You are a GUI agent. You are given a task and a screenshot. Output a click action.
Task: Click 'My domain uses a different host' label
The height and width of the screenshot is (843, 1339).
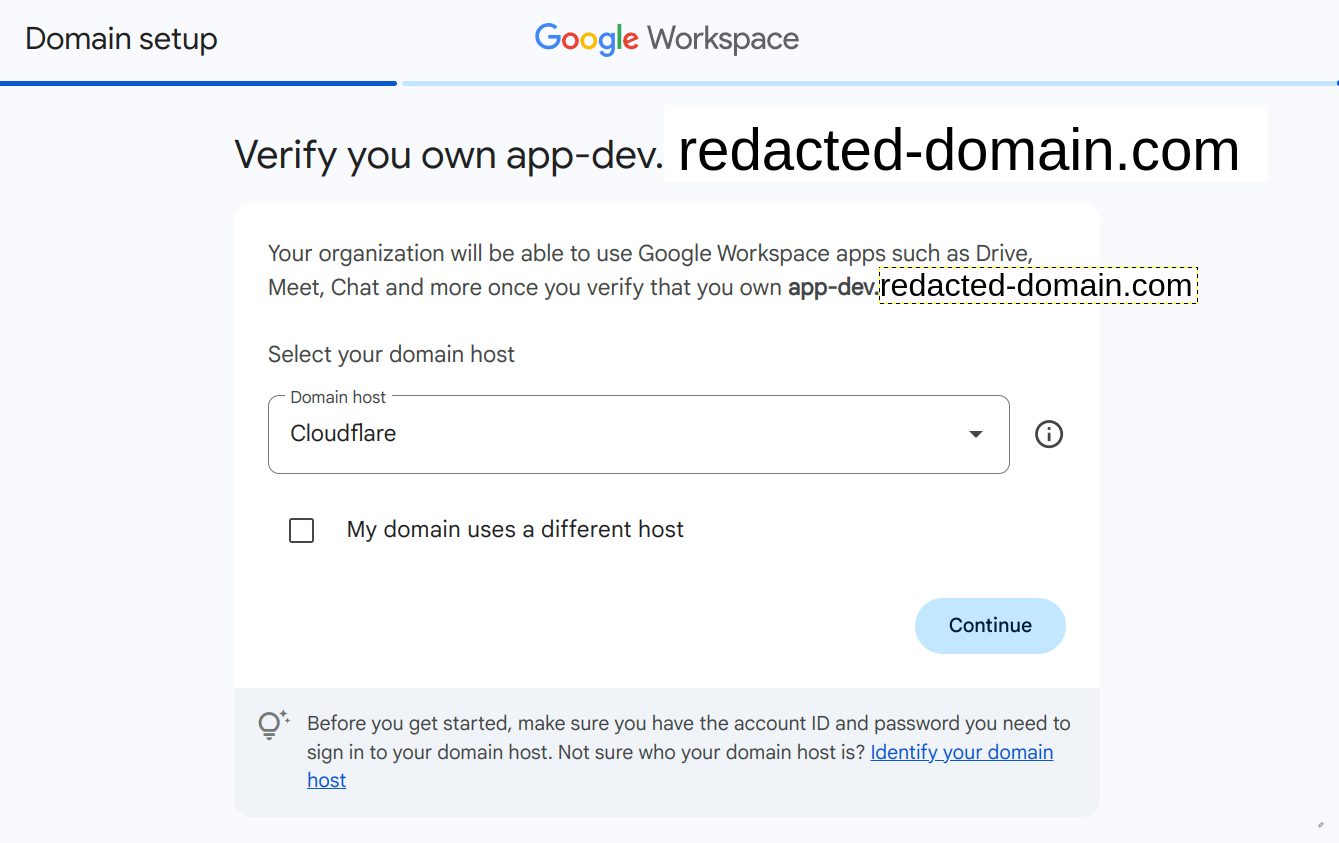515,530
